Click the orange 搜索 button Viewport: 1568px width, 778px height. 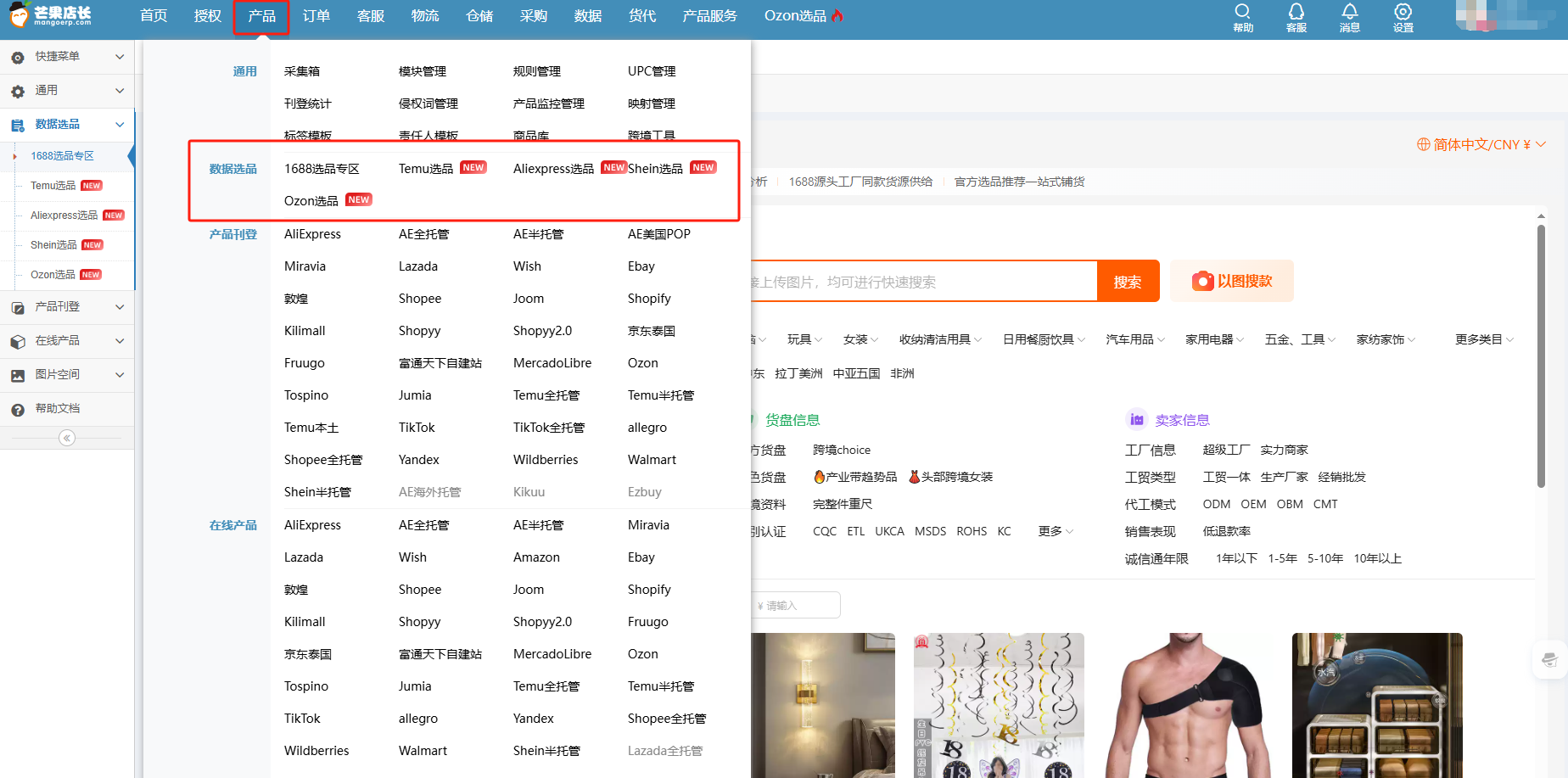[1128, 282]
